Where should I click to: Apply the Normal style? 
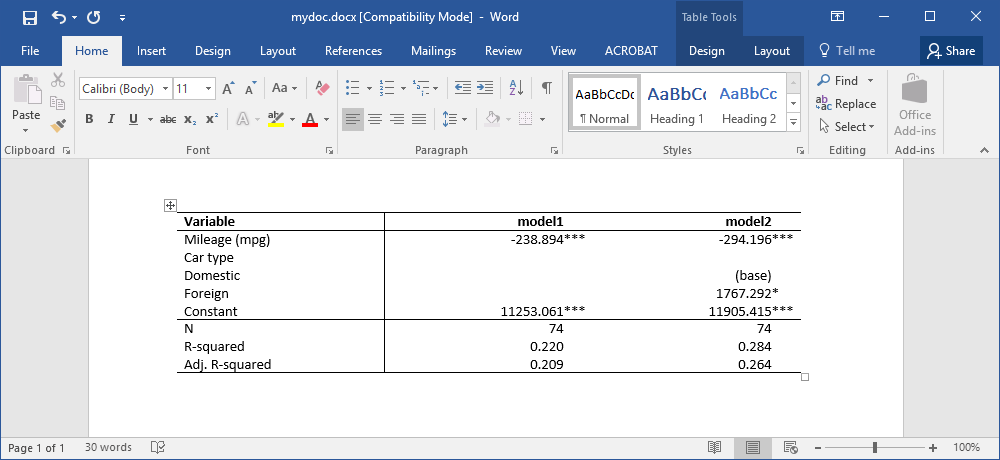pyautogui.click(x=605, y=103)
